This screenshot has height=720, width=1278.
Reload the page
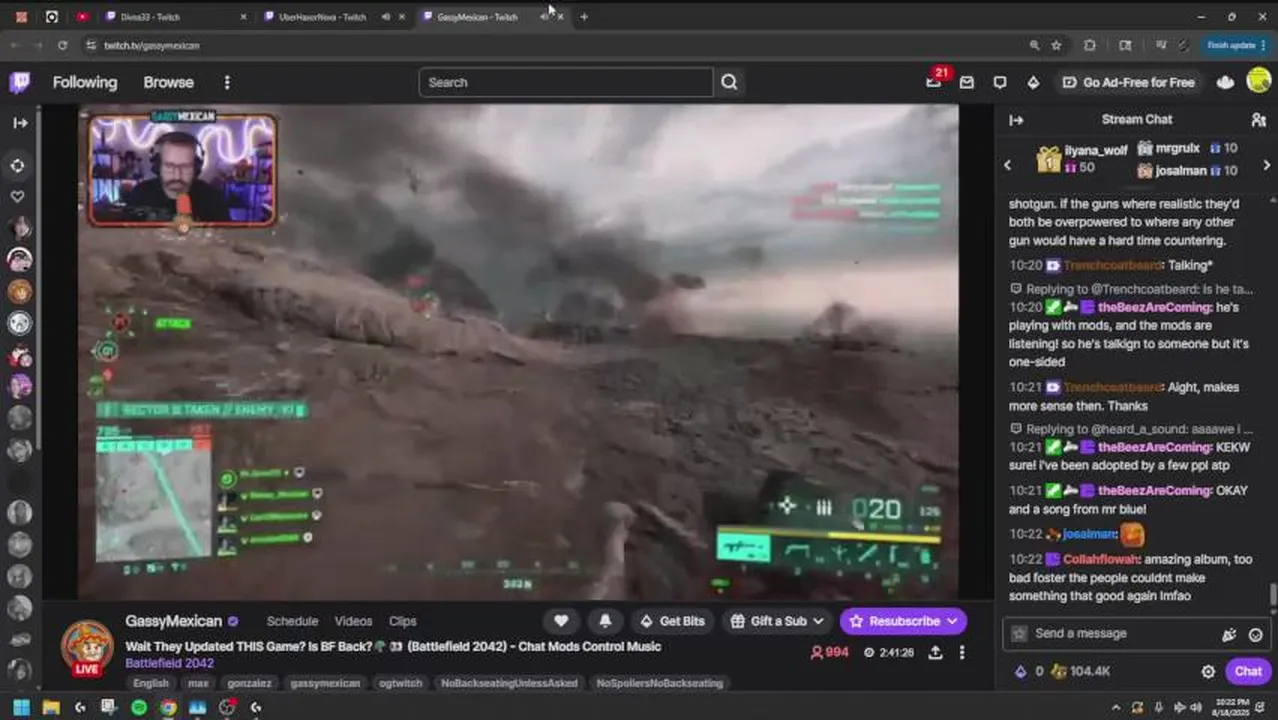pos(62,45)
